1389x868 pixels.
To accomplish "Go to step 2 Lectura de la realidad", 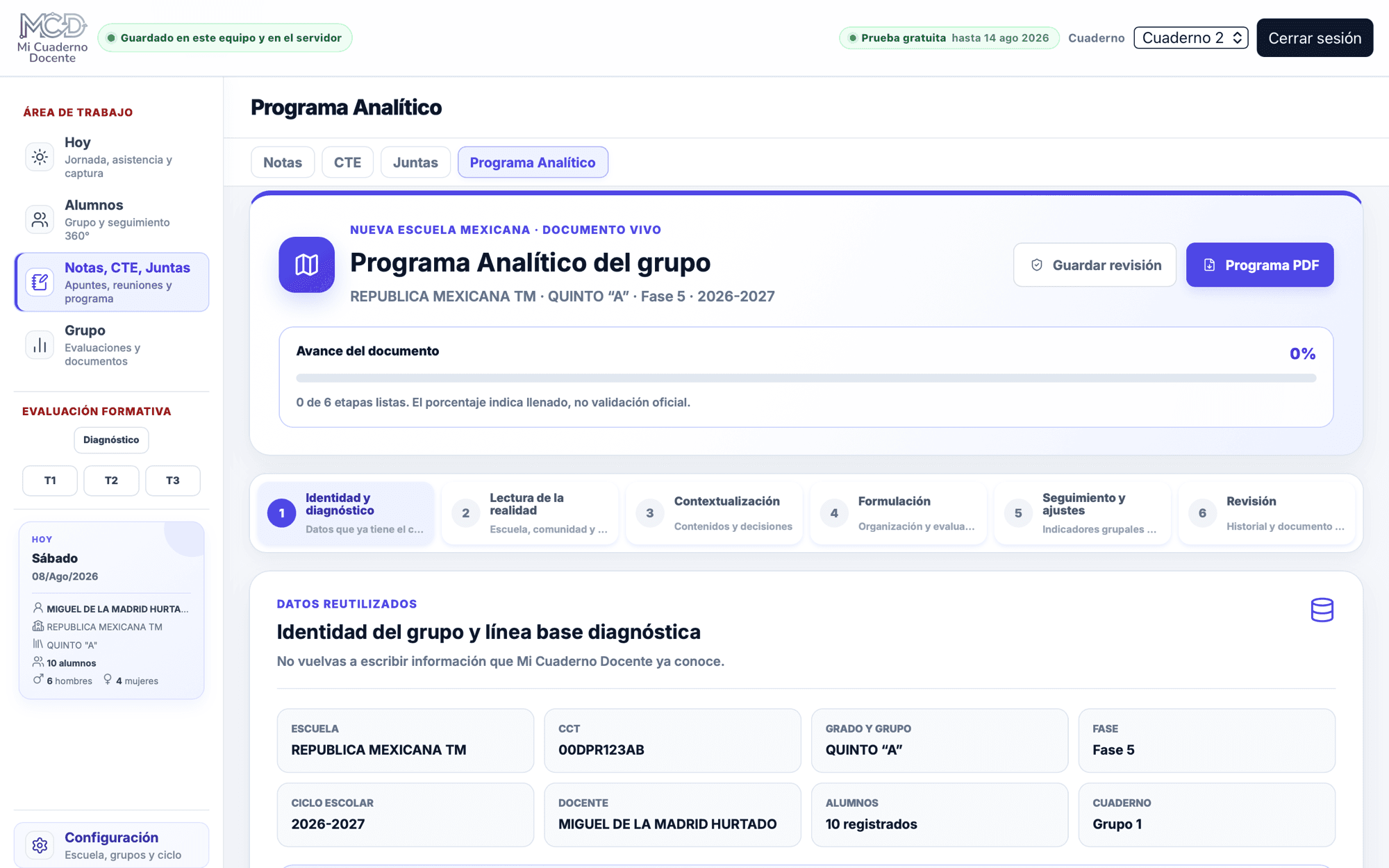I will 530,513.
